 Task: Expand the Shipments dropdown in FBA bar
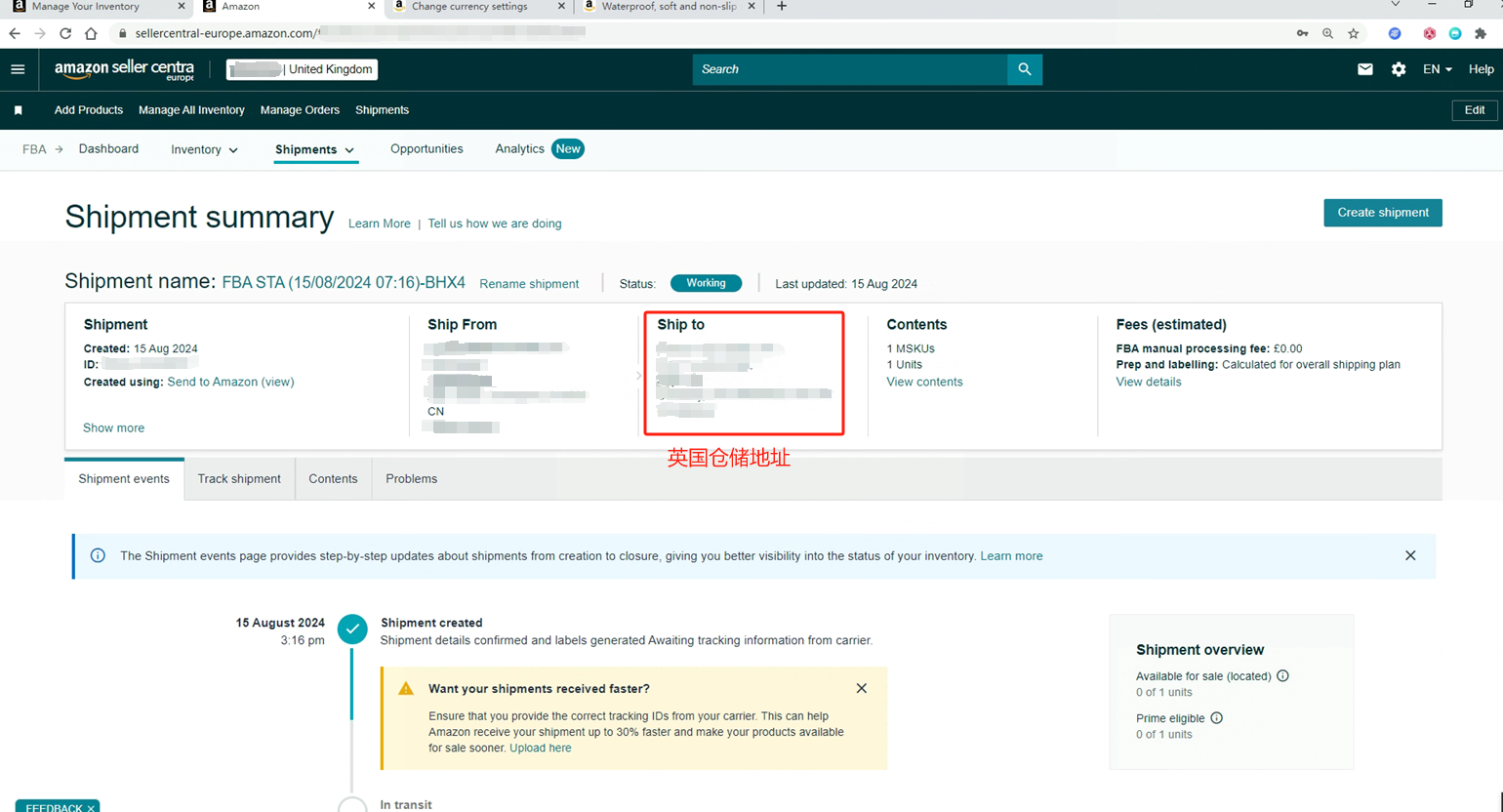click(x=314, y=149)
